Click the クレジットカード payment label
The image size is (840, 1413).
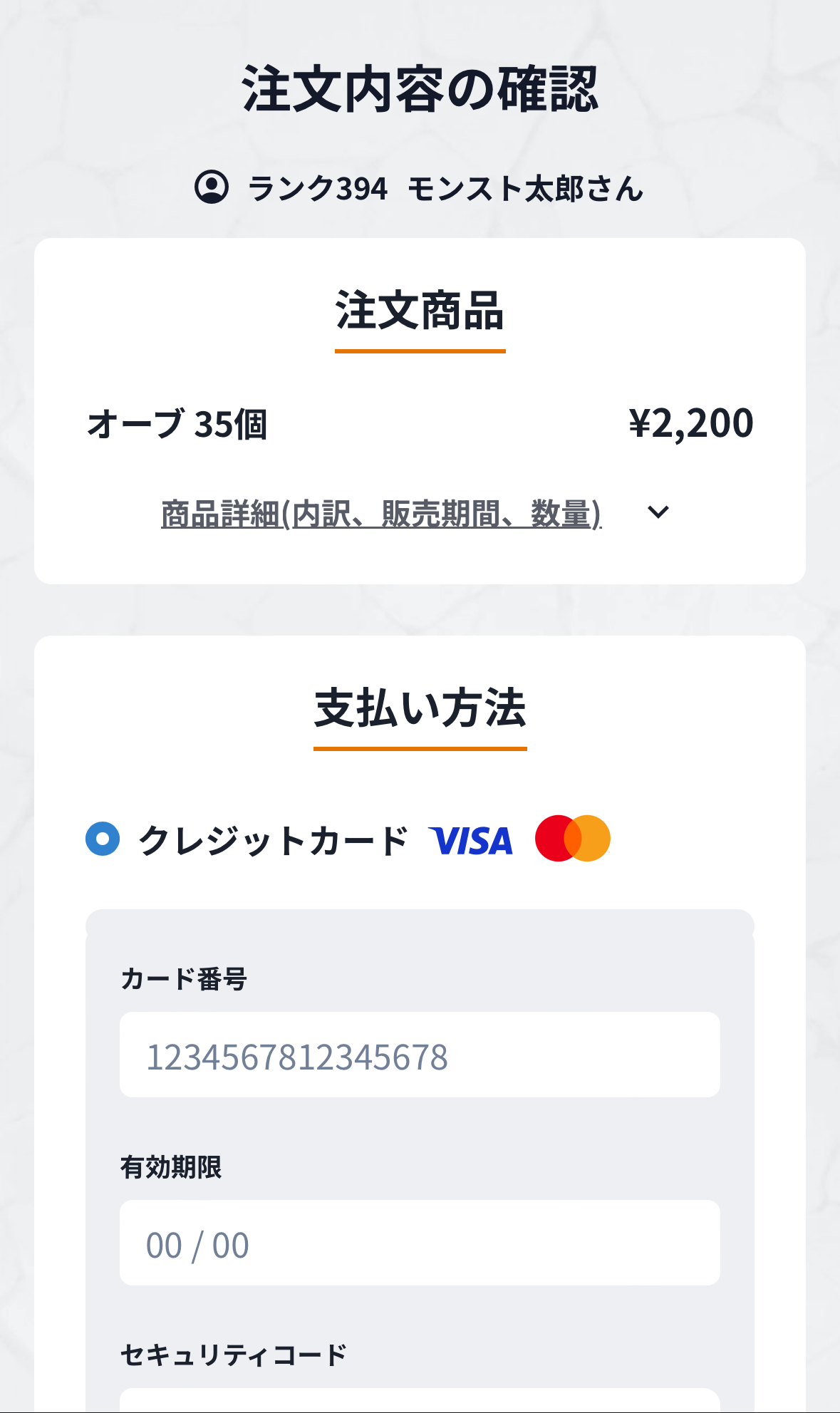(x=274, y=840)
